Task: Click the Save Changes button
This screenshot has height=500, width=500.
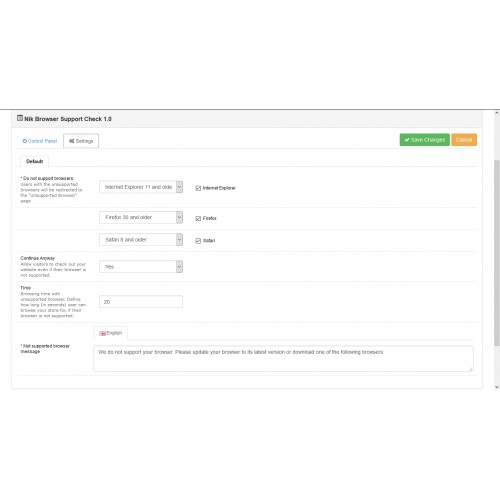Action: pos(425,140)
